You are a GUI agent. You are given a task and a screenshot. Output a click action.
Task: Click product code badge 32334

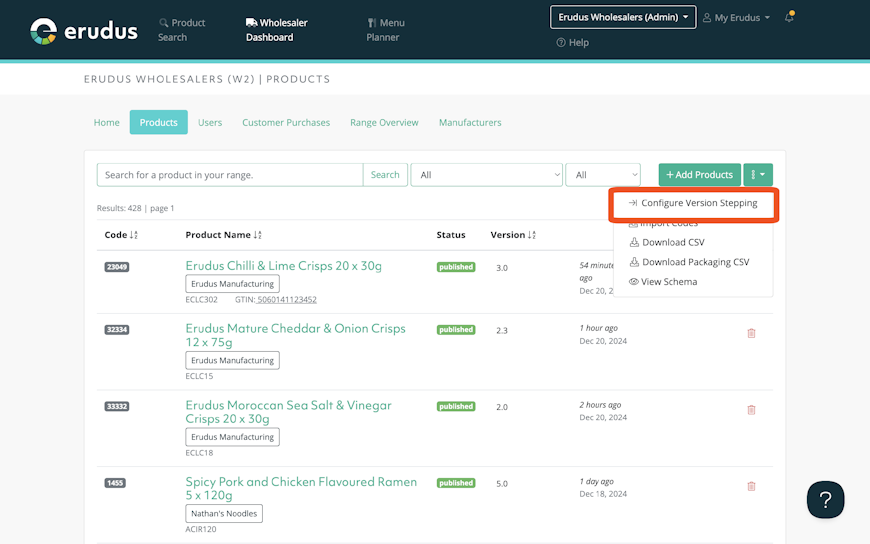(x=117, y=330)
